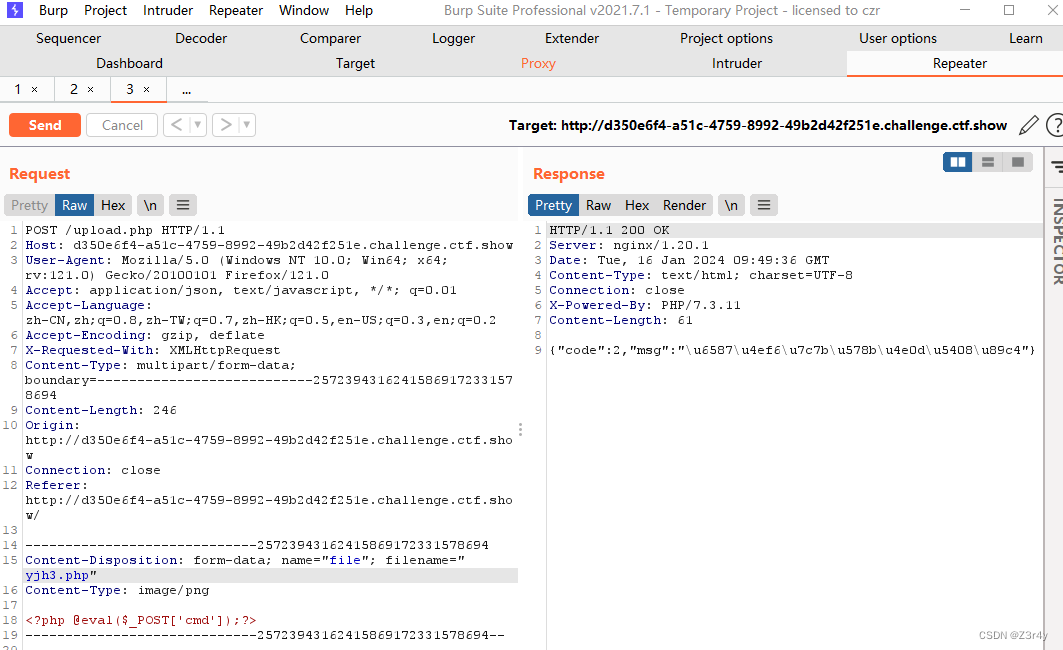Image resolution: width=1063 pixels, height=650 pixels.
Task: Open forward history dropdown arrow
Action: pos(247,125)
